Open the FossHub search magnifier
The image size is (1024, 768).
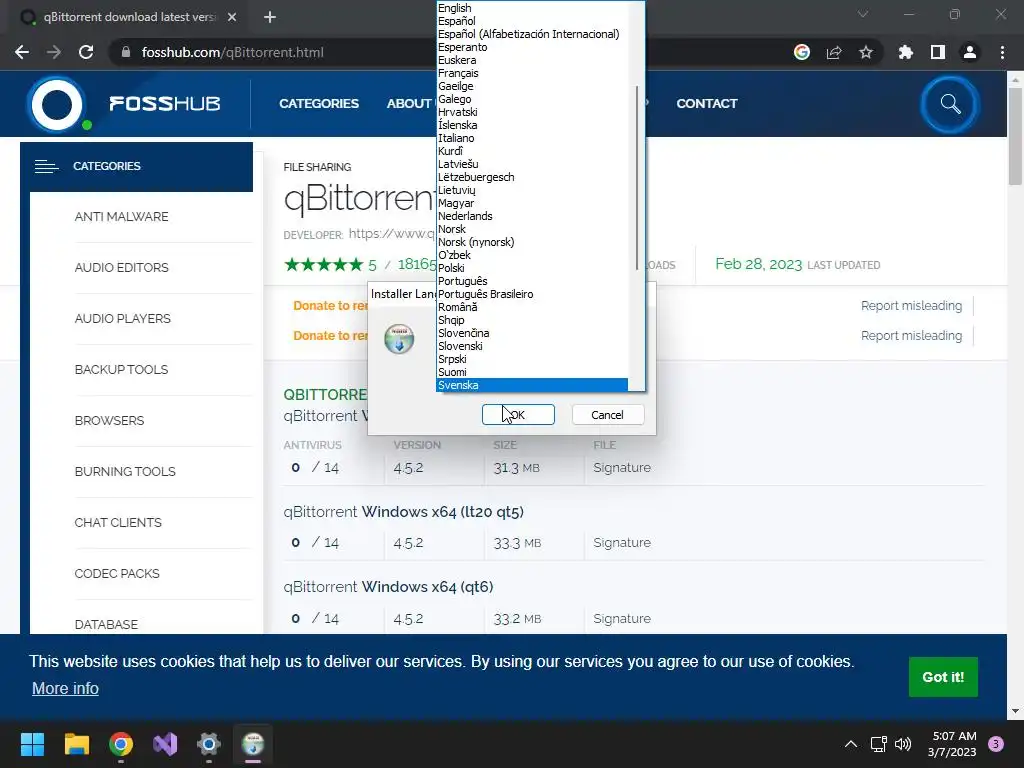[x=950, y=104]
